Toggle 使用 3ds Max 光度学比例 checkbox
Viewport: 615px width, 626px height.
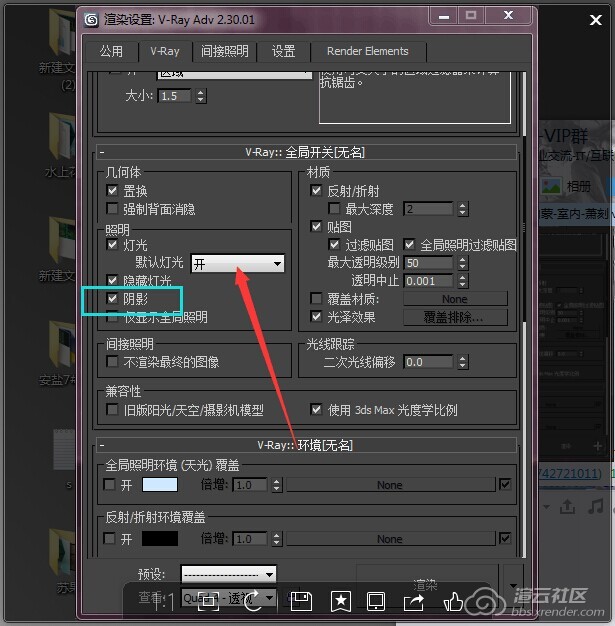pos(316,410)
